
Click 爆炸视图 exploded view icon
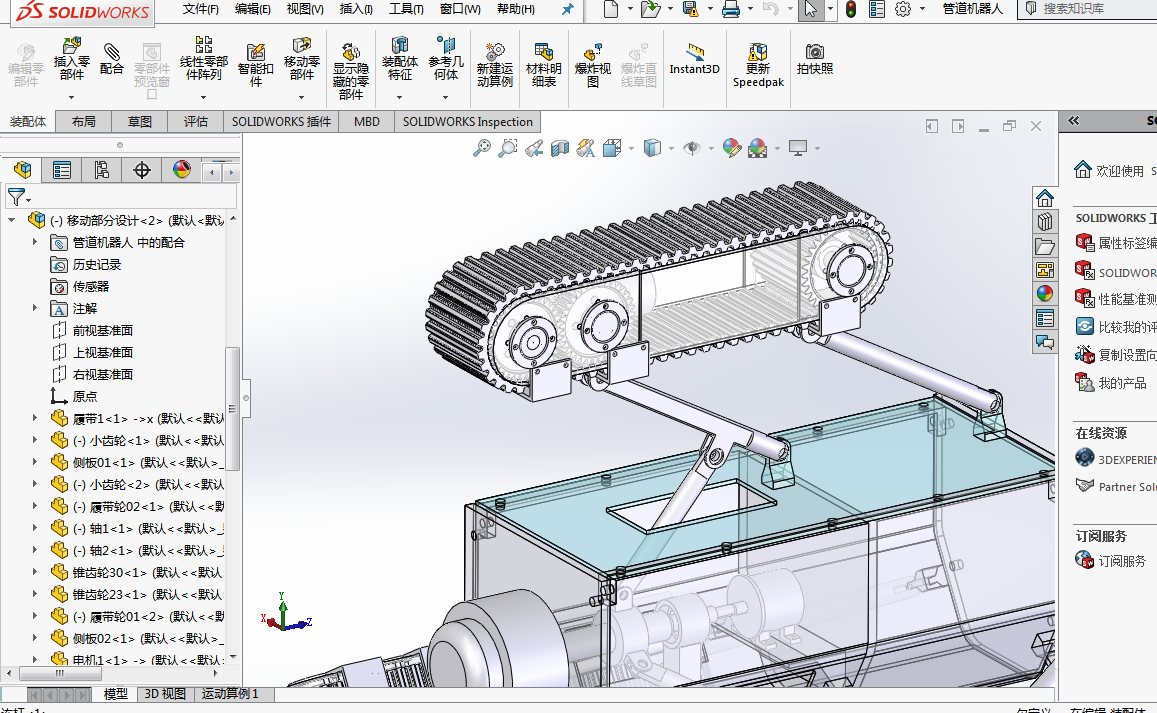[593, 64]
